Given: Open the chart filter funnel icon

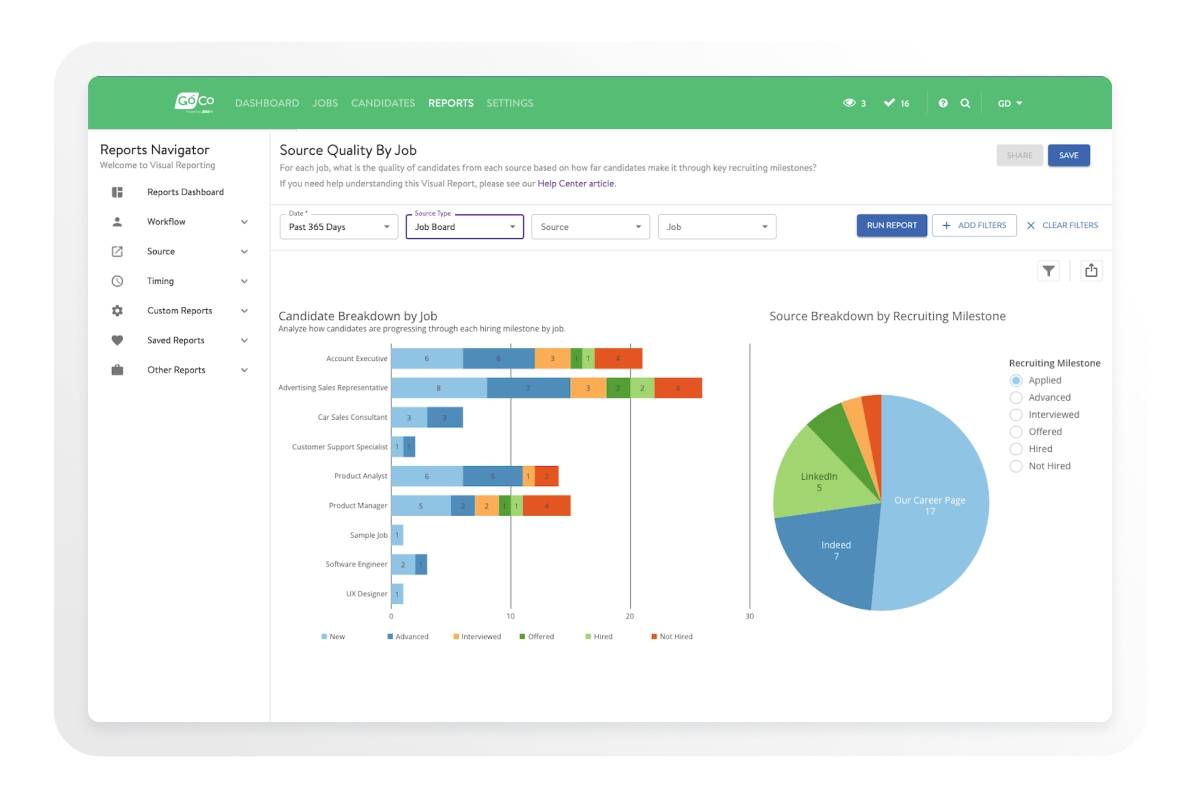Looking at the screenshot, I should tap(1049, 270).
